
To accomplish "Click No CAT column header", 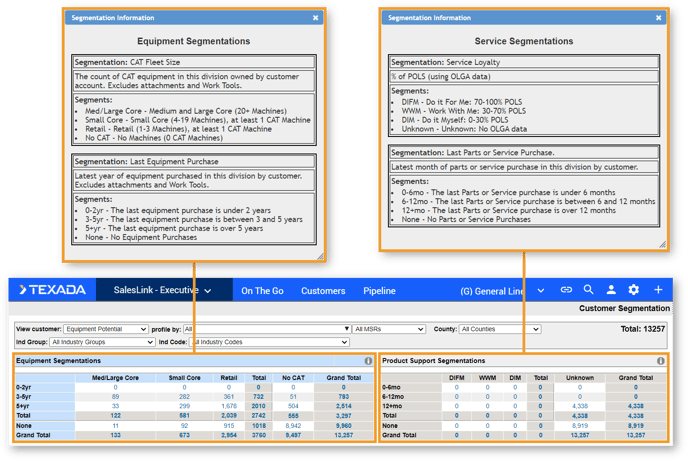I will pyautogui.click(x=293, y=378).
